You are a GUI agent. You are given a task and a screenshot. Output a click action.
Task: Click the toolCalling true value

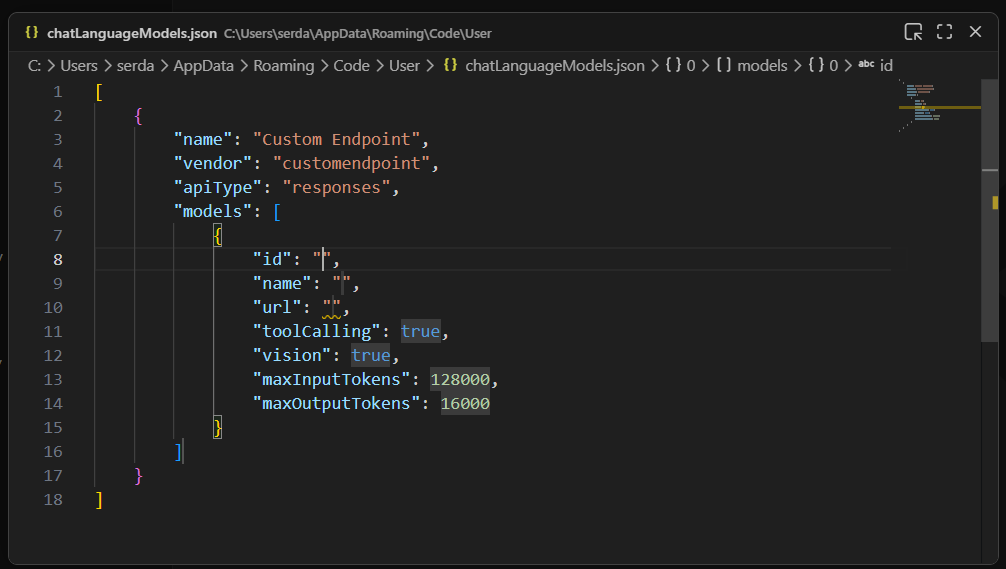tap(420, 331)
